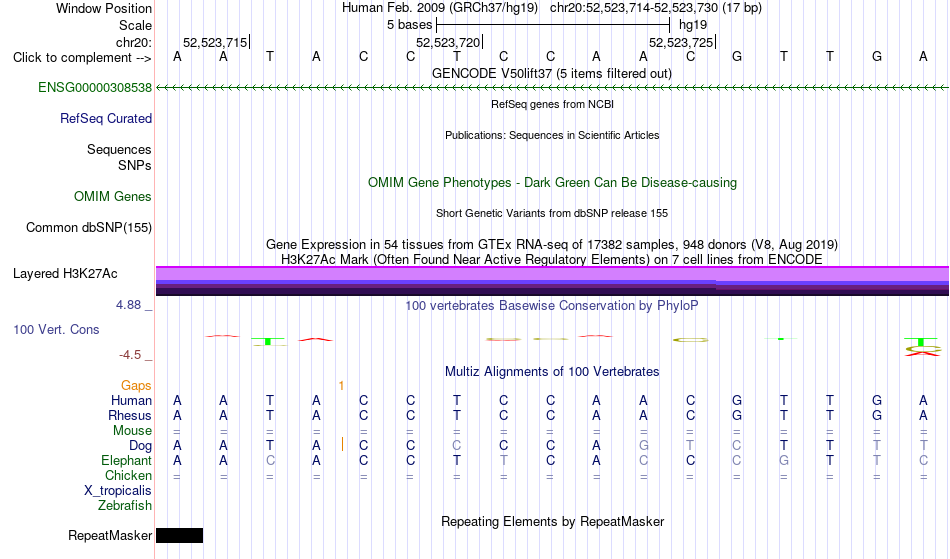This screenshot has width=950, height=559.
Task: Click the '5 bases' scale bar
Action: [553, 25]
